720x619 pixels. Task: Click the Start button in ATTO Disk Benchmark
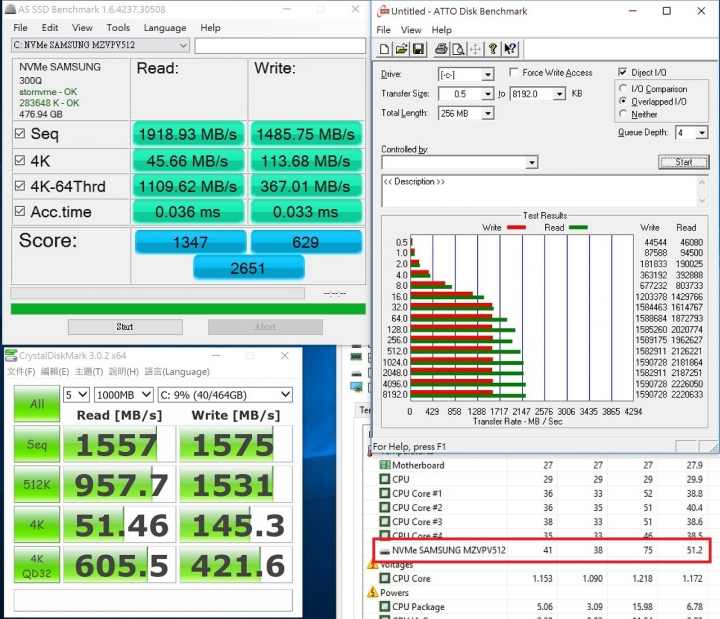[683, 162]
